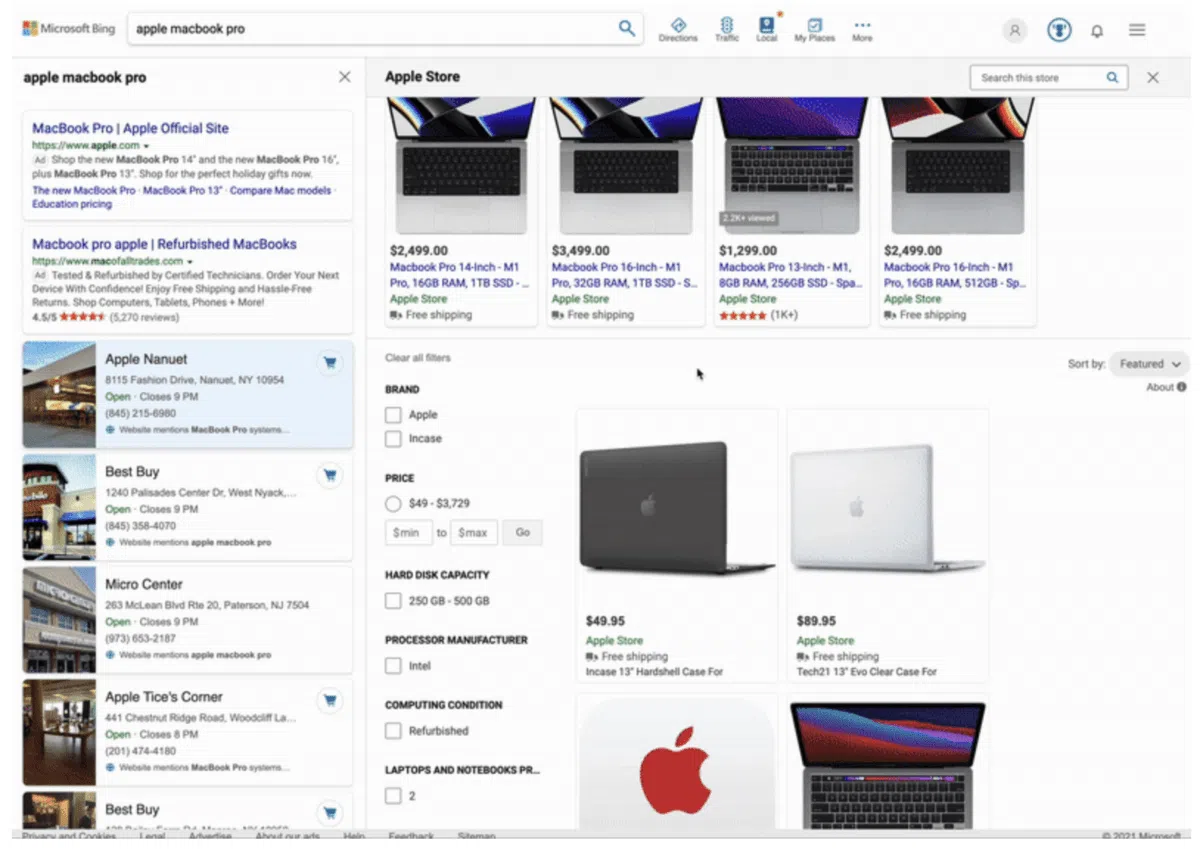This screenshot has height=849, width=1200.
Task: Show Traffic layer icon
Action: [x=727, y=28]
